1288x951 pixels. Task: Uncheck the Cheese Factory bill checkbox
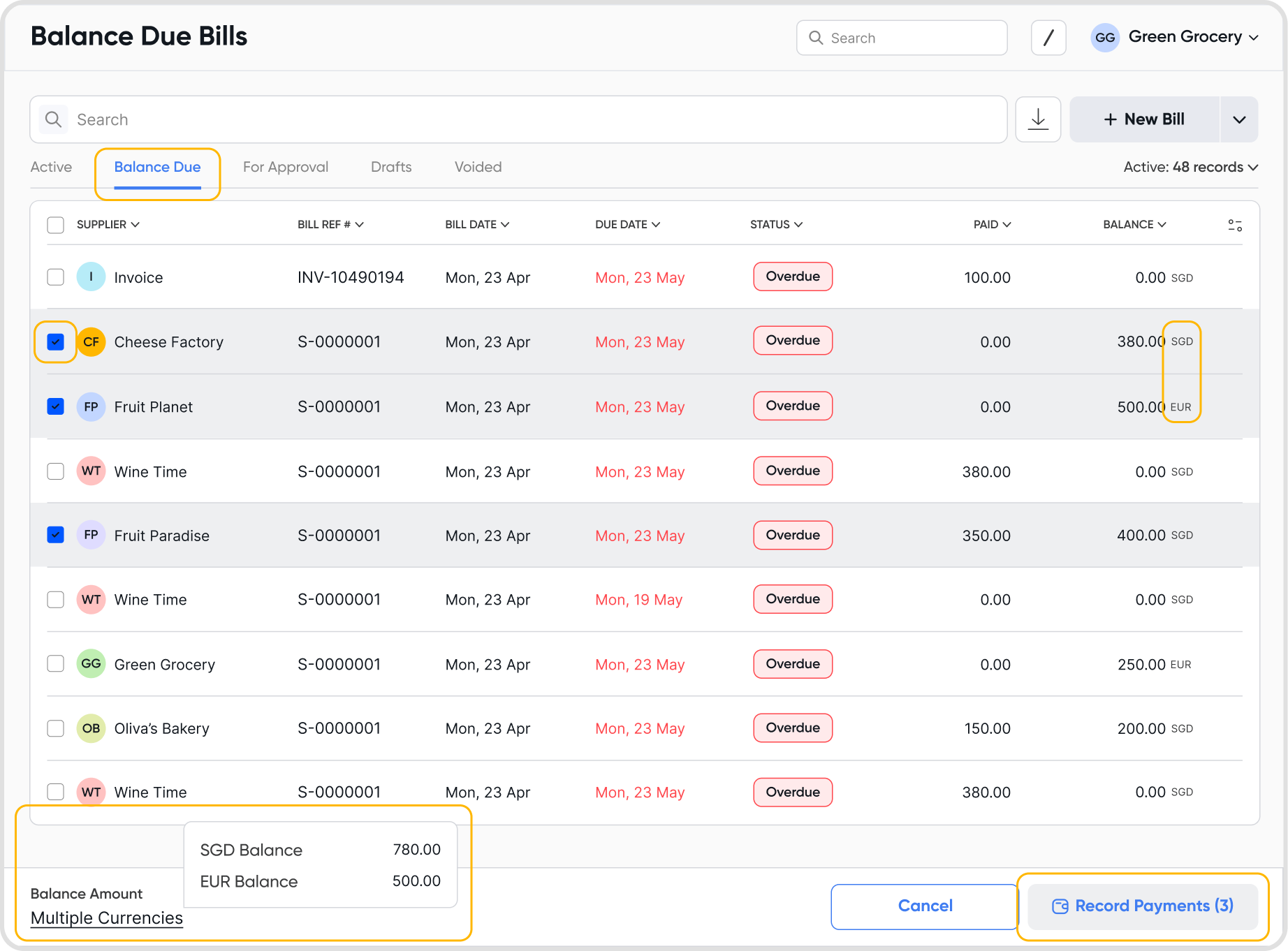[x=56, y=342]
